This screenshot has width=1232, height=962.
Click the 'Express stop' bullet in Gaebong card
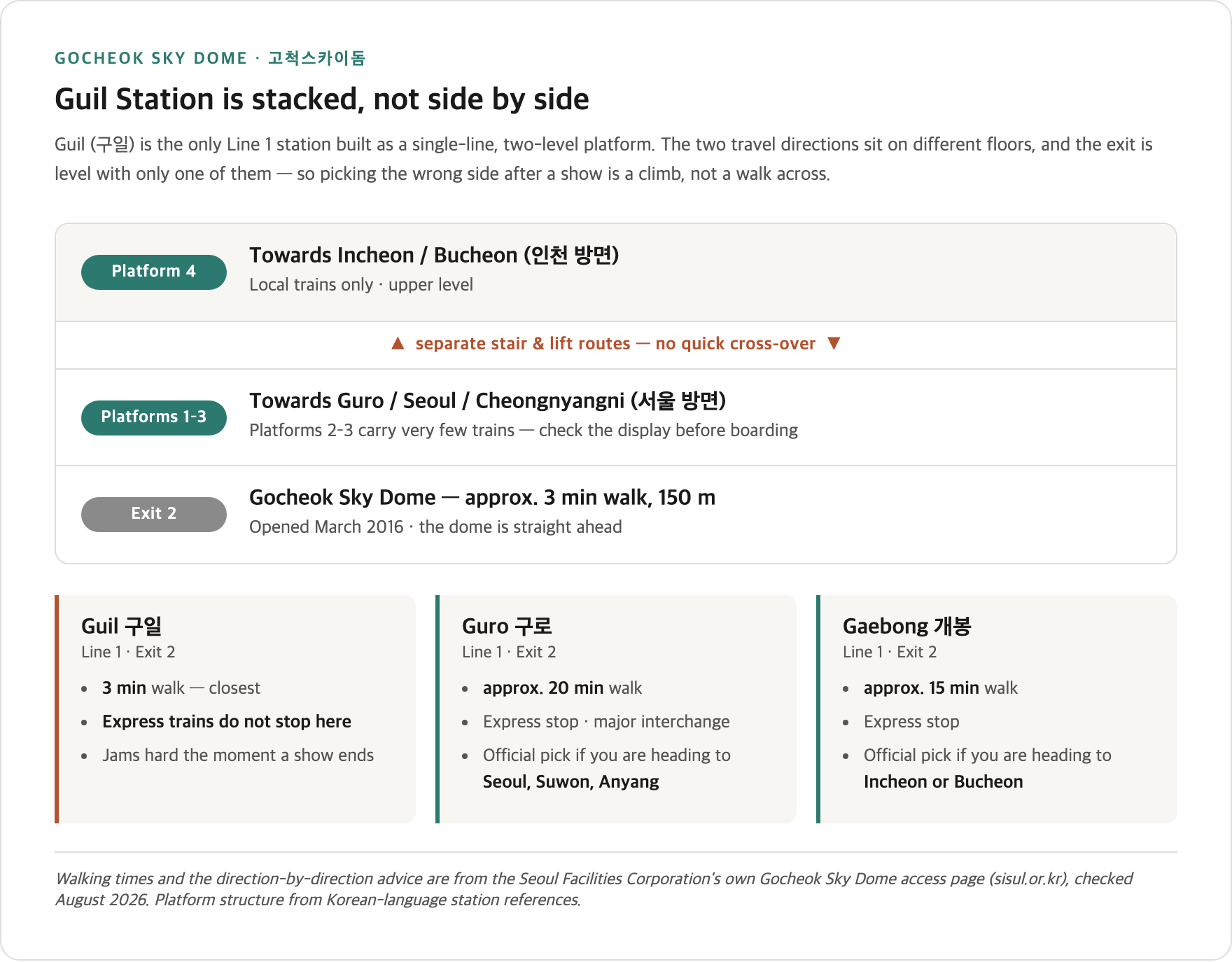(x=911, y=722)
